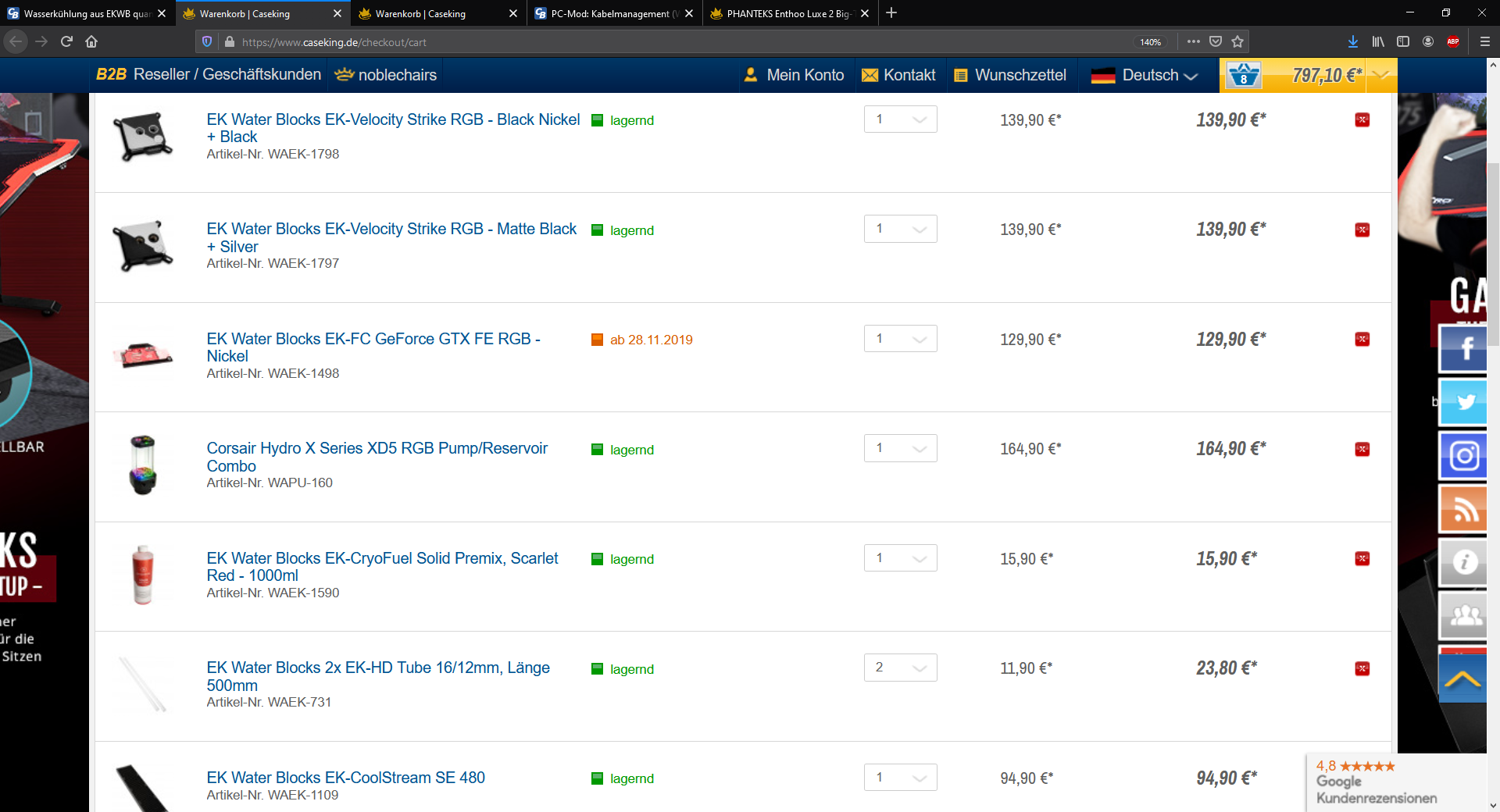The width and height of the screenshot is (1500, 812).
Task: Open Adblock Plus extension icon
Action: [1453, 41]
